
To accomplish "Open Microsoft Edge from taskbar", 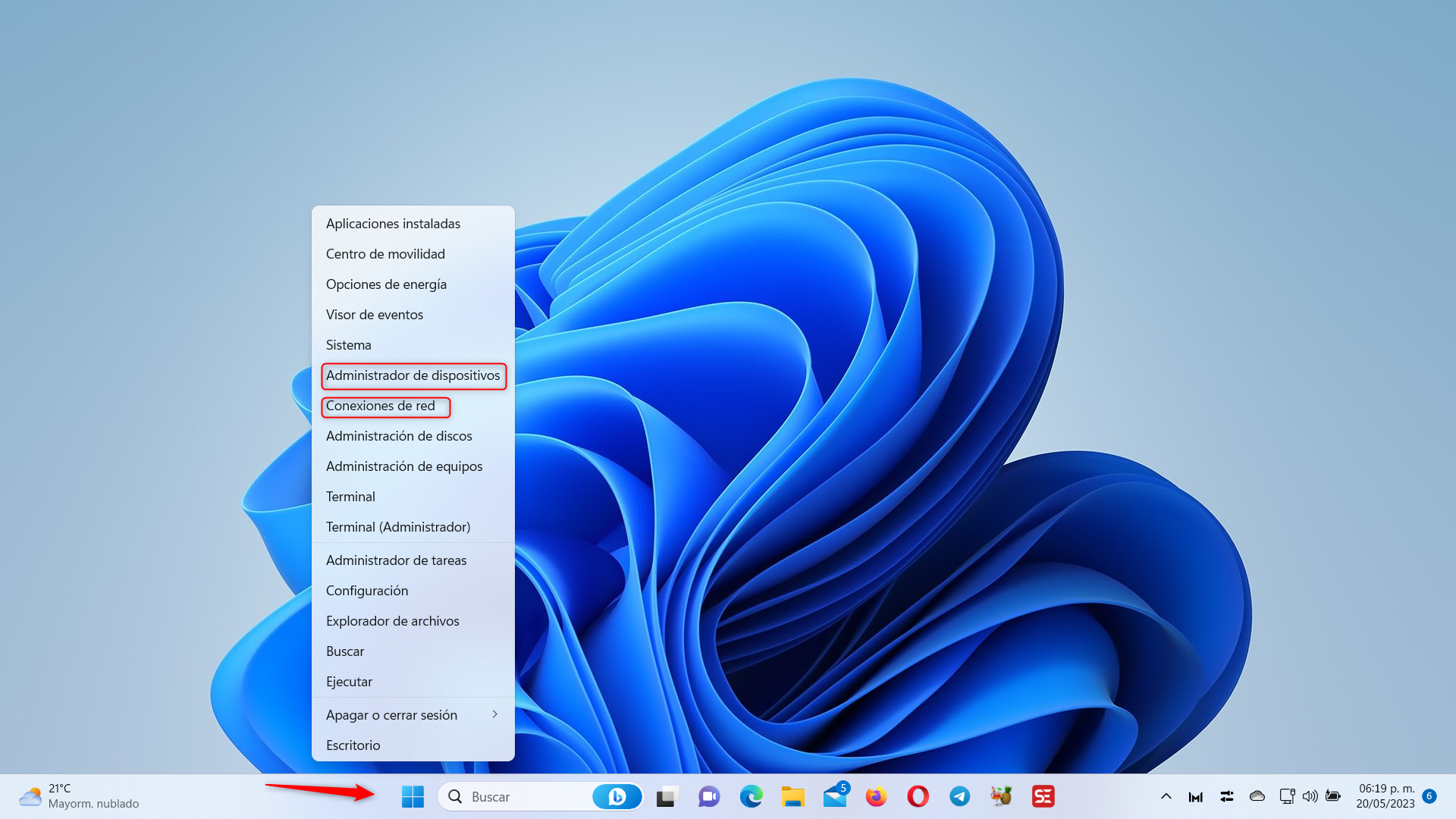I will point(751,796).
